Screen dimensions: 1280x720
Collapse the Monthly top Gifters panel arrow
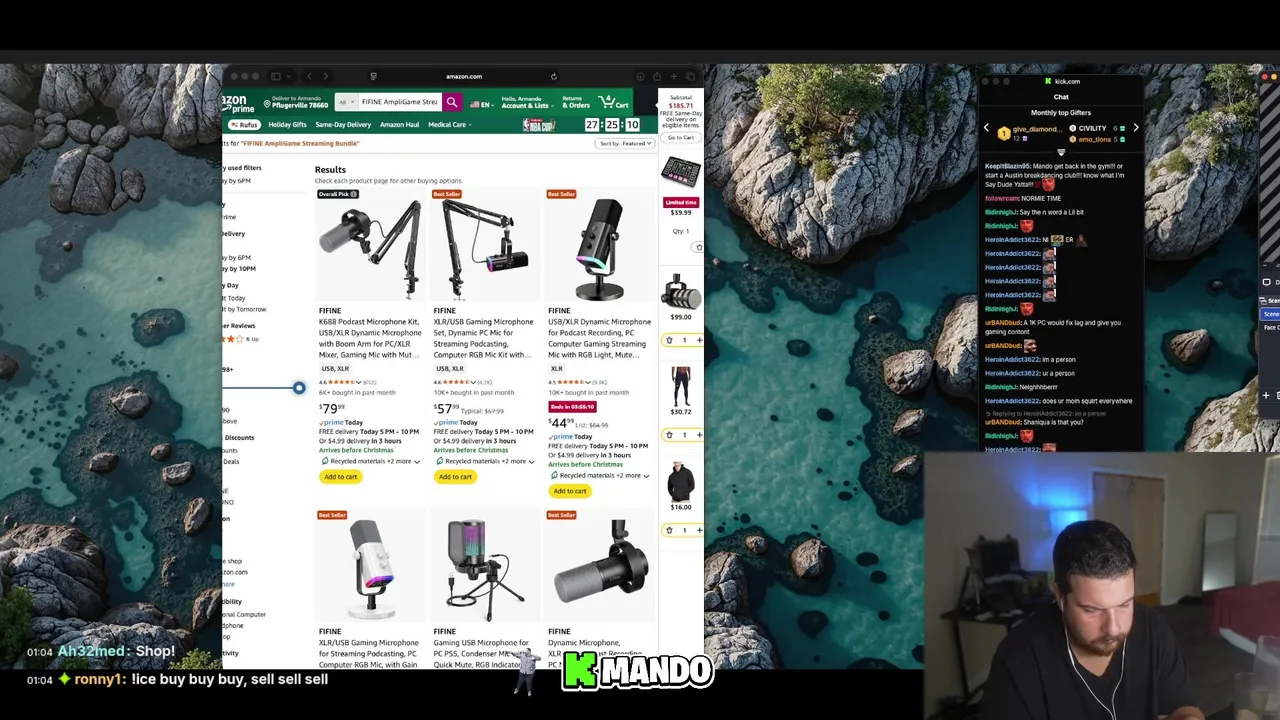pos(1061,152)
